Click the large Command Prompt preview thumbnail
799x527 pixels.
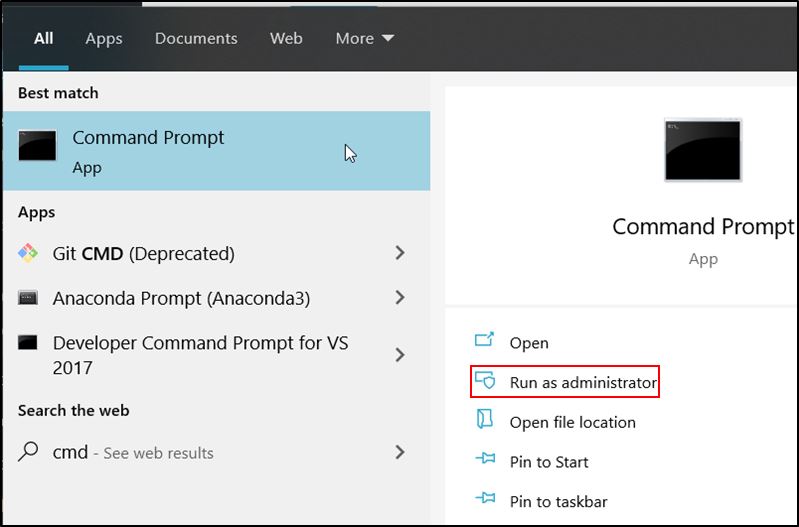click(x=703, y=150)
